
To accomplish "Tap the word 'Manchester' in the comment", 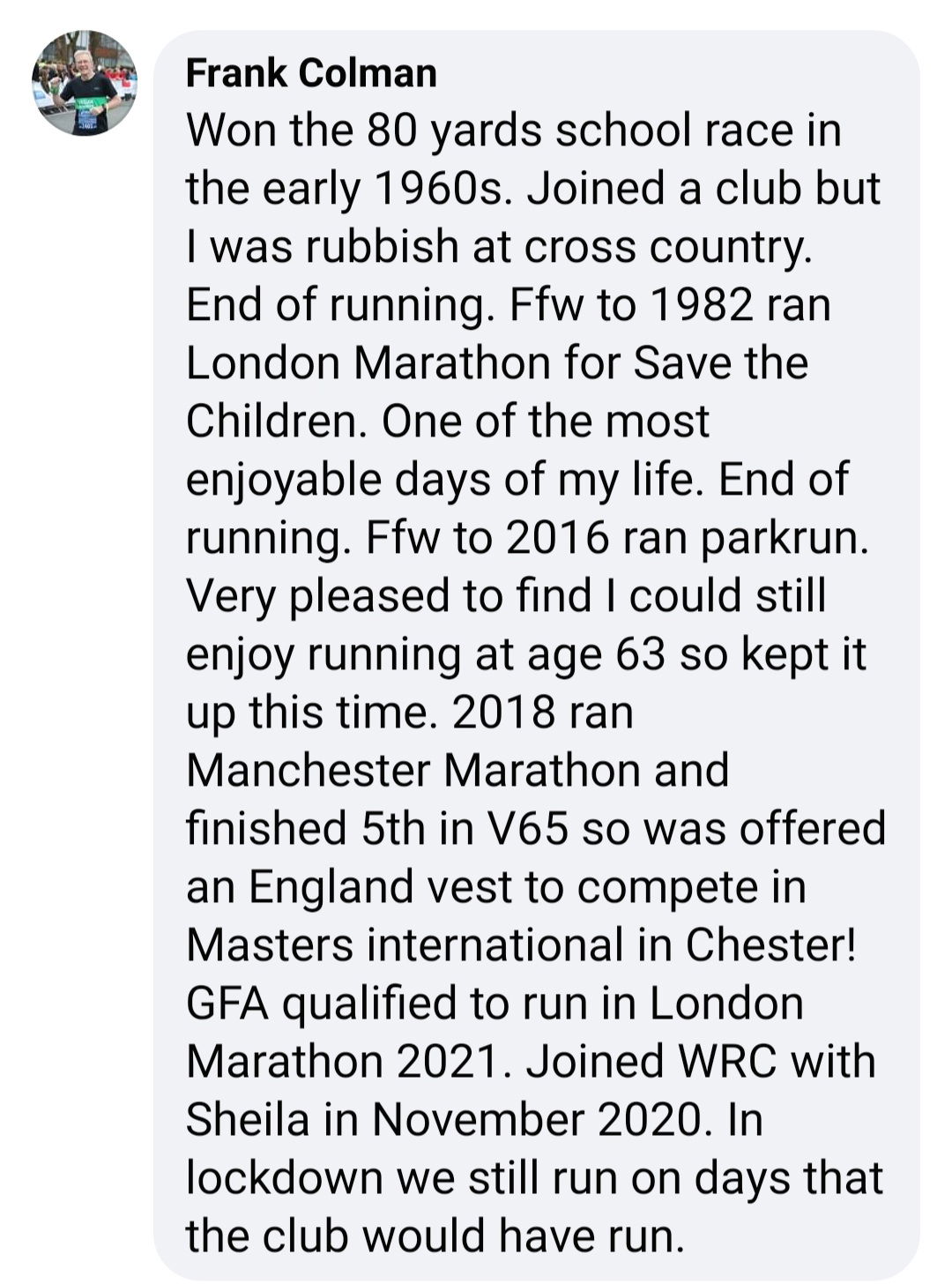I will point(309,771).
